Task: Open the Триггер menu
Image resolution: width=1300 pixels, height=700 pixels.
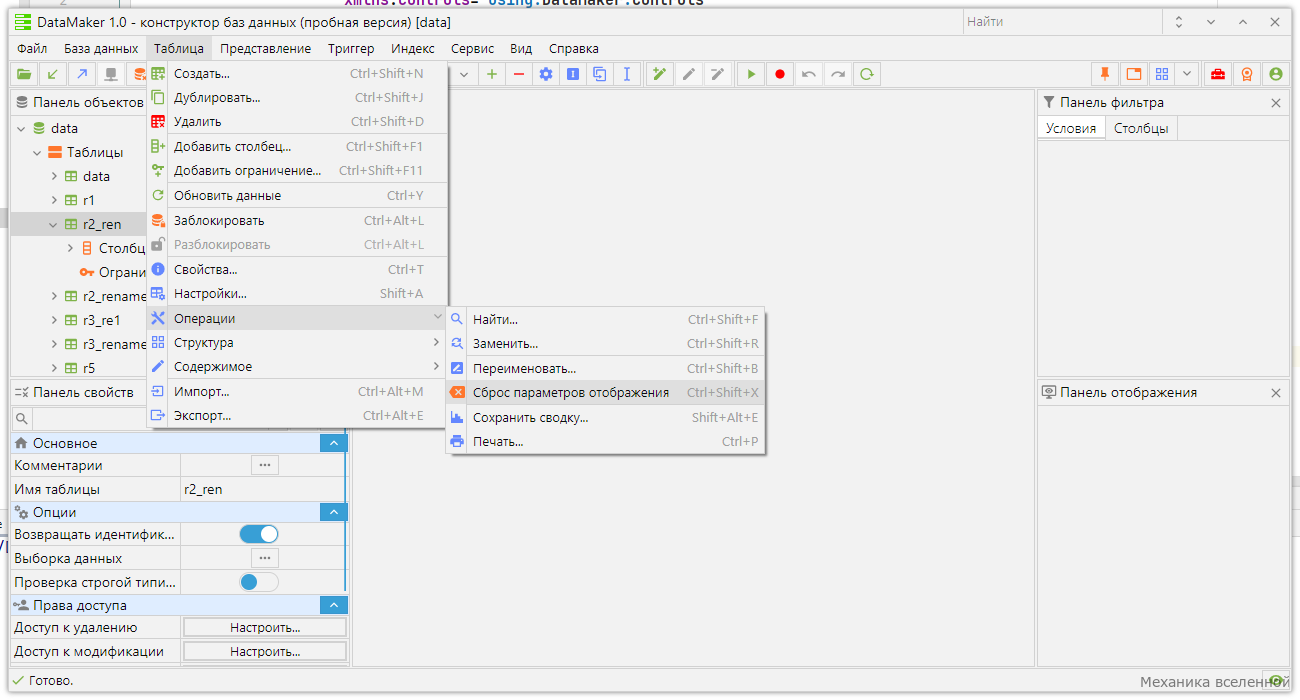Action: pyautogui.click(x=351, y=48)
